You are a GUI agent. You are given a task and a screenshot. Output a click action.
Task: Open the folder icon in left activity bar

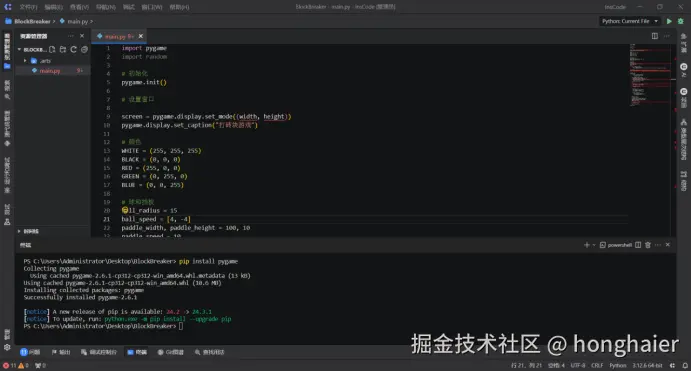(7, 66)
